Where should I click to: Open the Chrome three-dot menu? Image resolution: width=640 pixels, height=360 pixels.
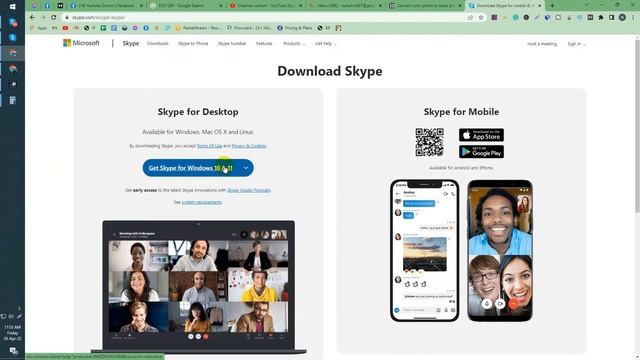pyautogui.click(x=633, y=18)
